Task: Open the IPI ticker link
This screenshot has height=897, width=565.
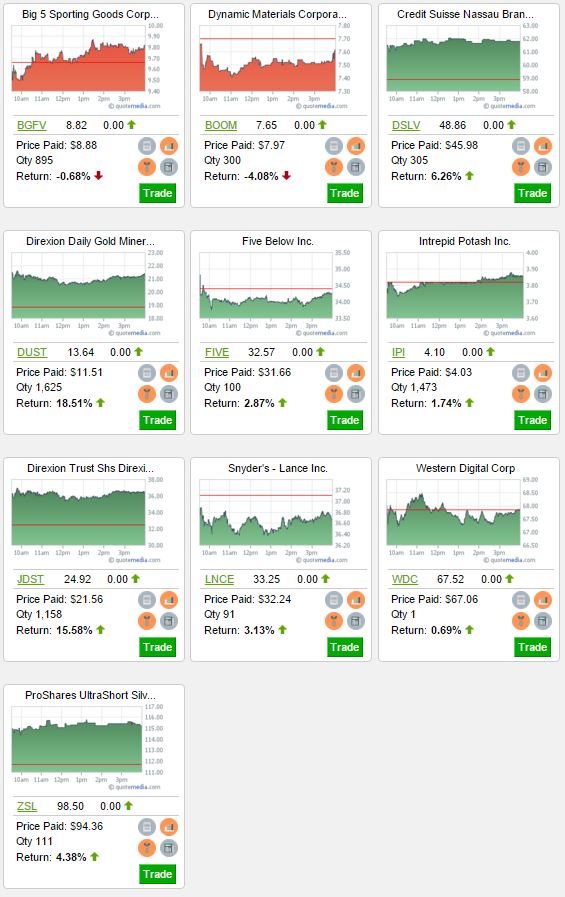Action: tap(399, 352)
